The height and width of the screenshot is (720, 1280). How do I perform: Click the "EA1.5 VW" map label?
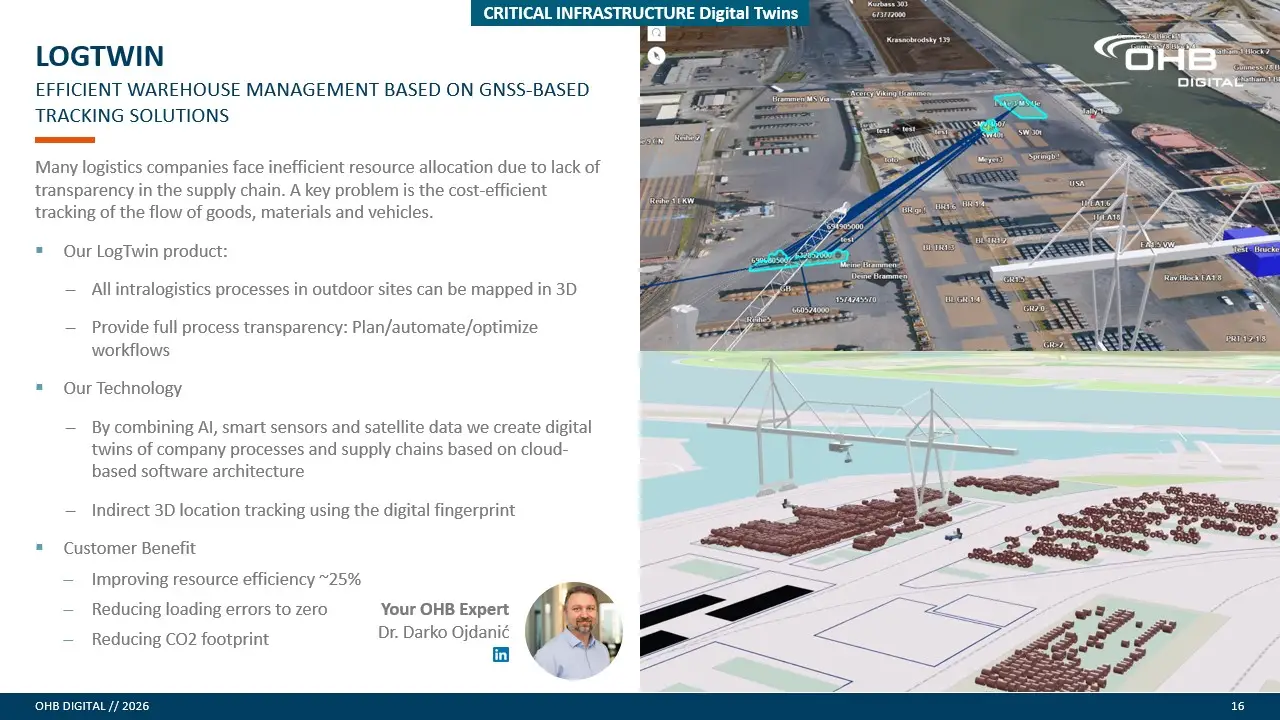point(1157,244)
